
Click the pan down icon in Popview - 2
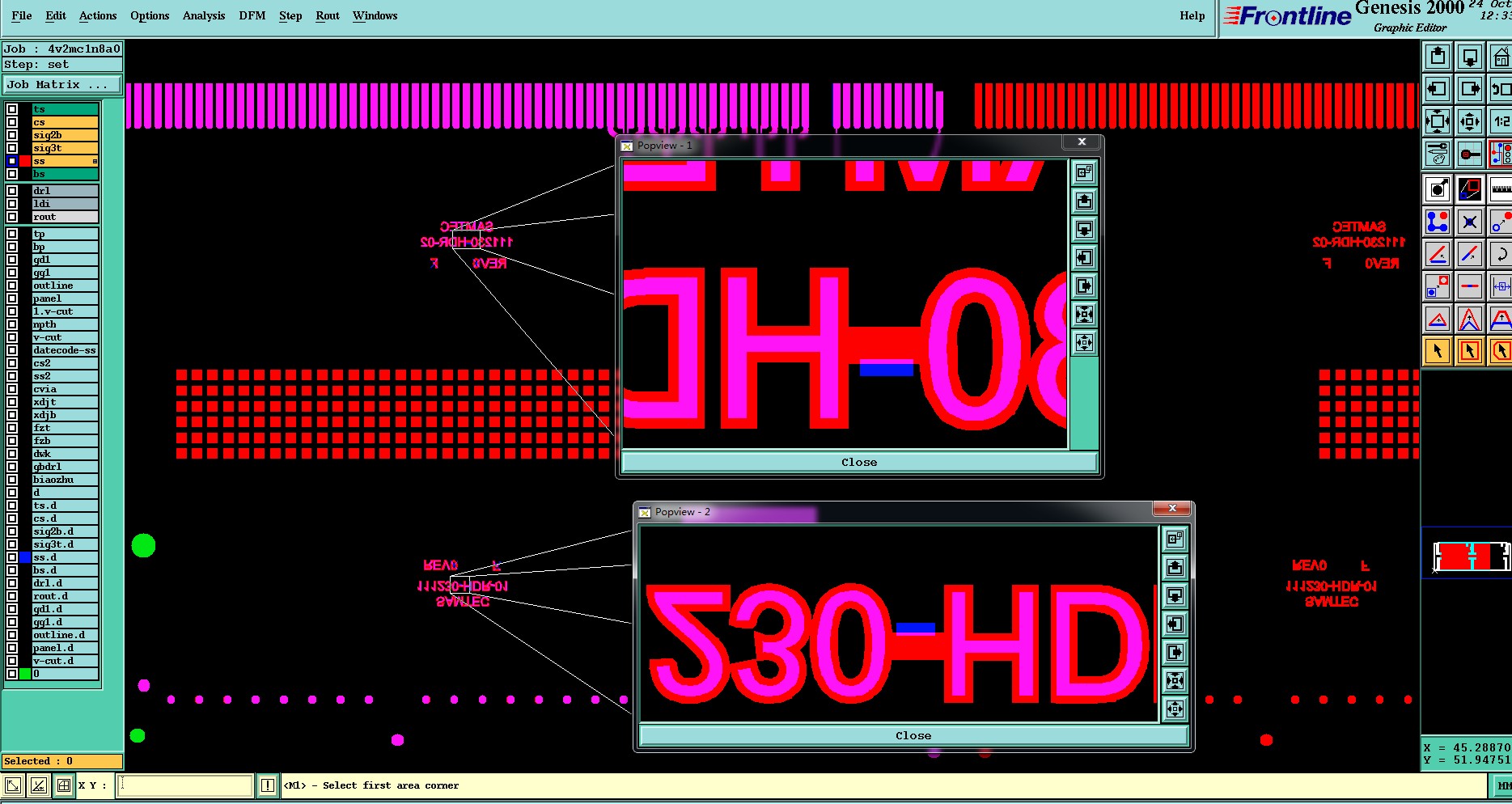click(x=1175, y=595)
